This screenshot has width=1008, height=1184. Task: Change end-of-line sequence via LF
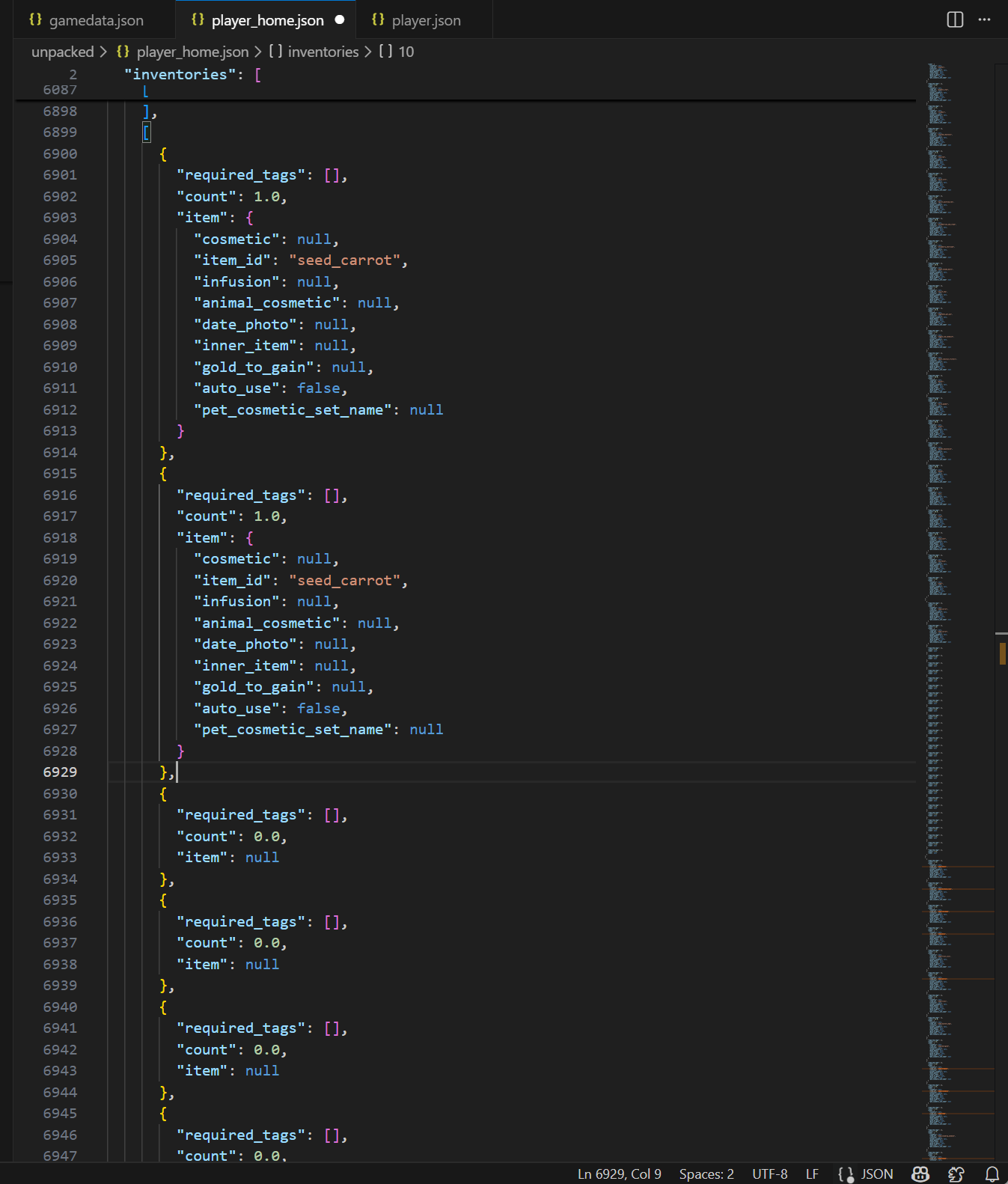[x=812, y=1174]
